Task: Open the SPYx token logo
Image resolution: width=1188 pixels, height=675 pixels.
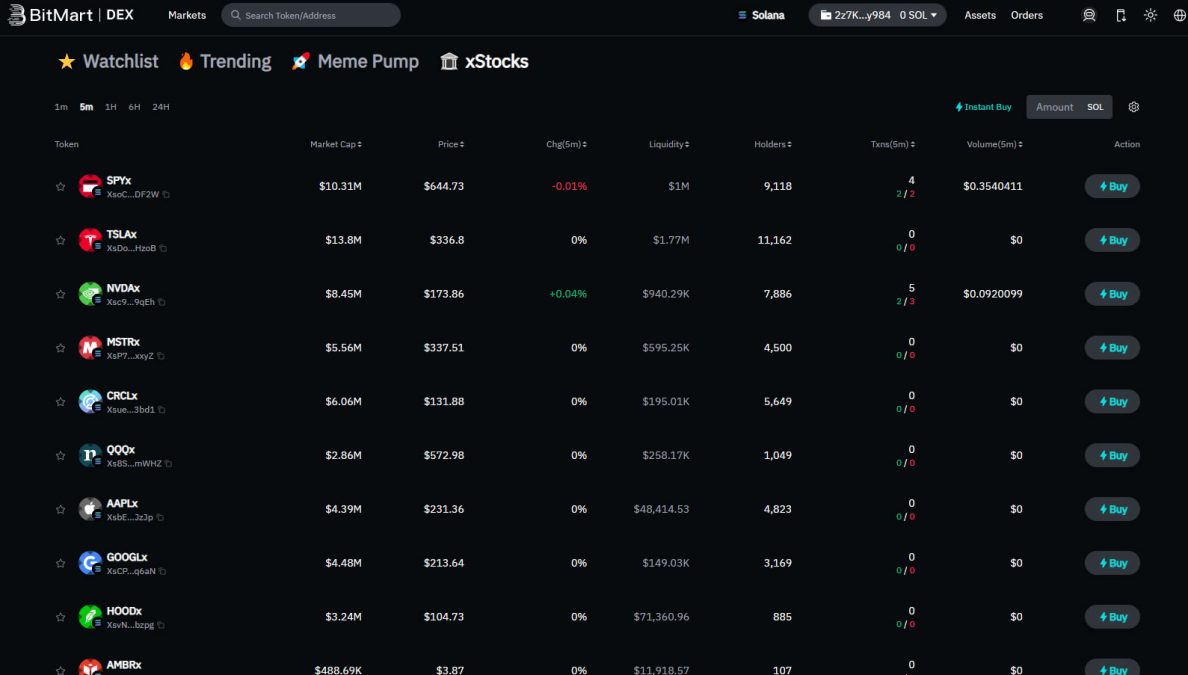Action: click(x=90, y=186)
